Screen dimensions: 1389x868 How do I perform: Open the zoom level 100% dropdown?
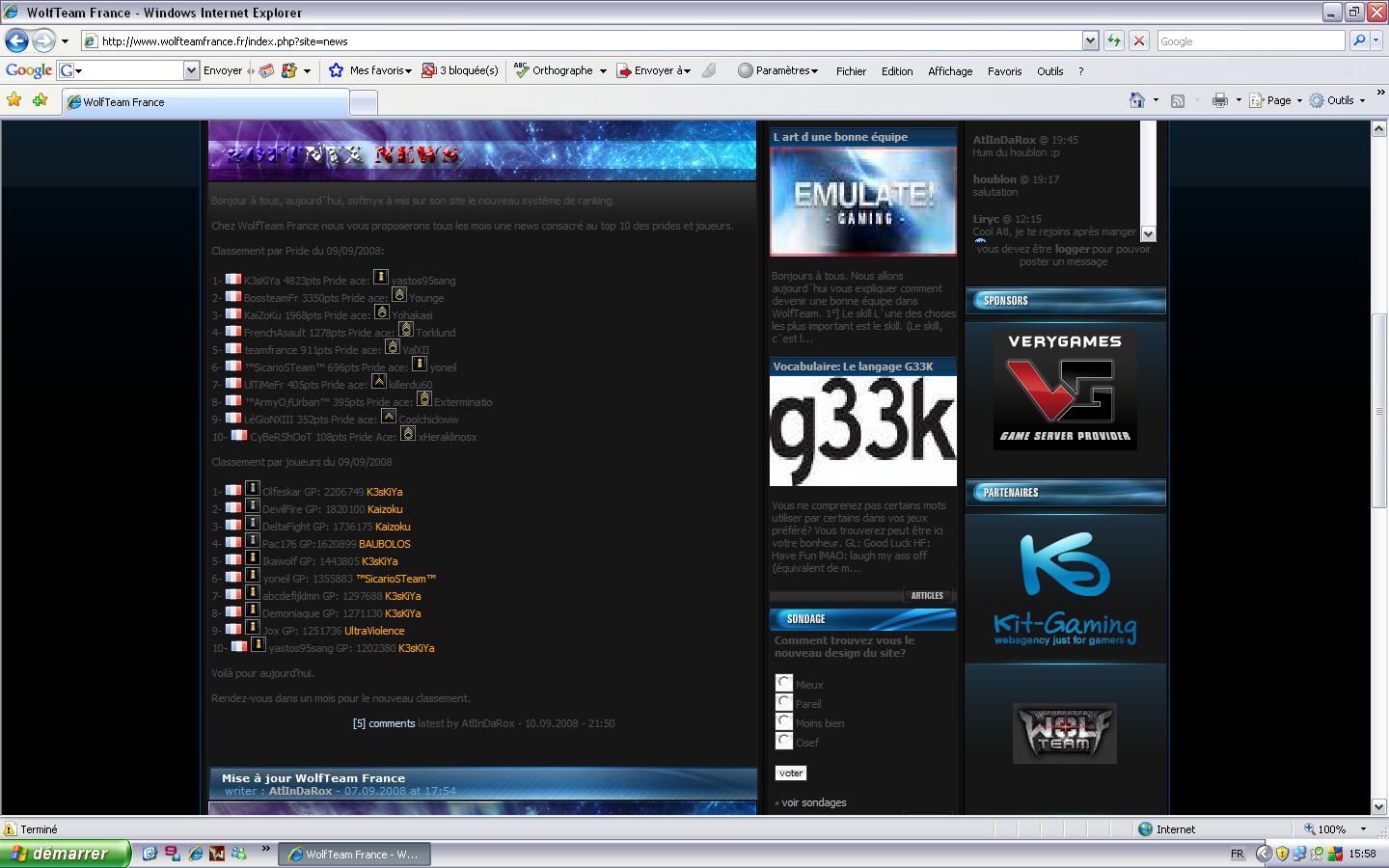(1363, 828)
